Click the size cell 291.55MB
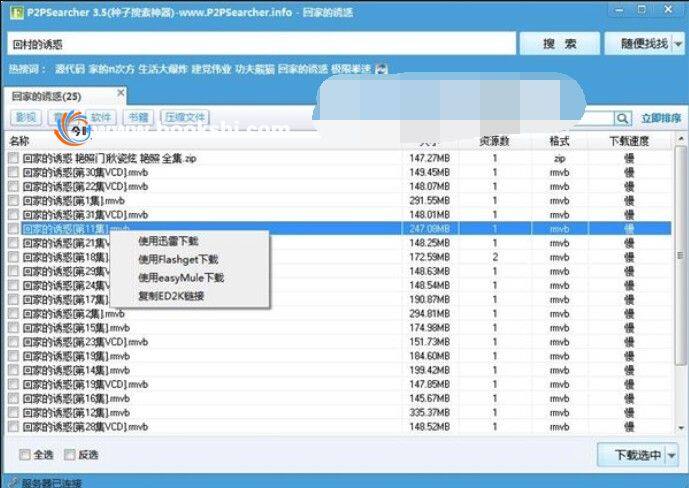 click(429, 200)
